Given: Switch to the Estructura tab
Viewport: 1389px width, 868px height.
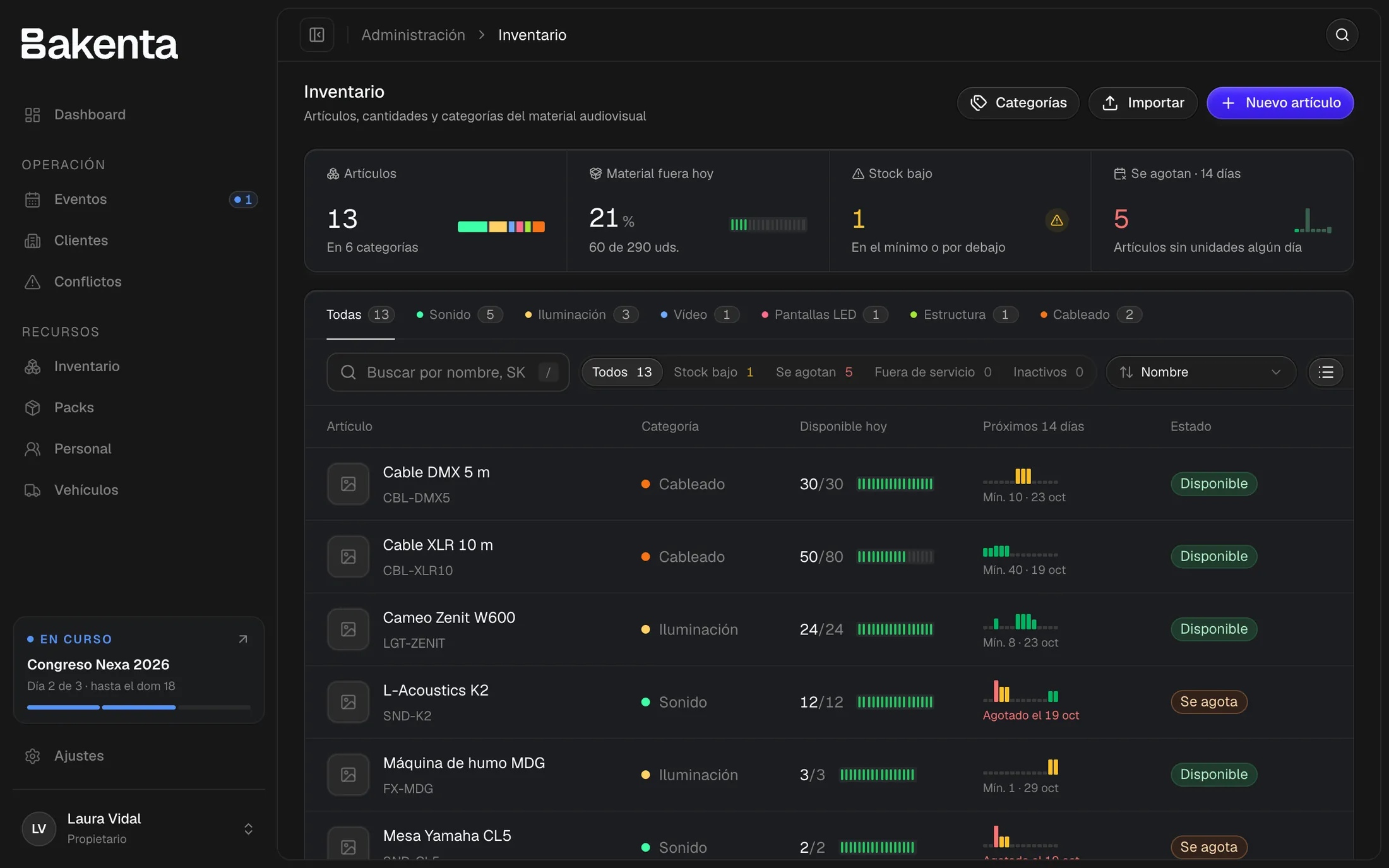Looking at the screenshot, I should point(964,314).
